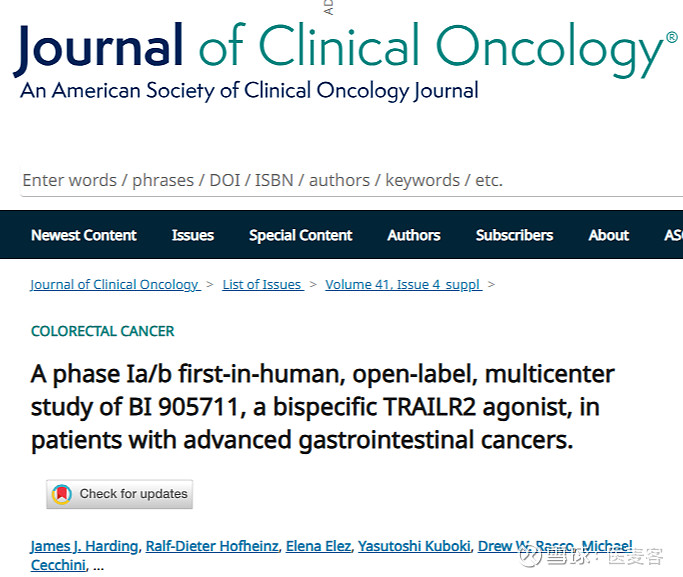The image size is (683, 577).
Task: Open author James J. Harding's link
Action: point(84,546)
